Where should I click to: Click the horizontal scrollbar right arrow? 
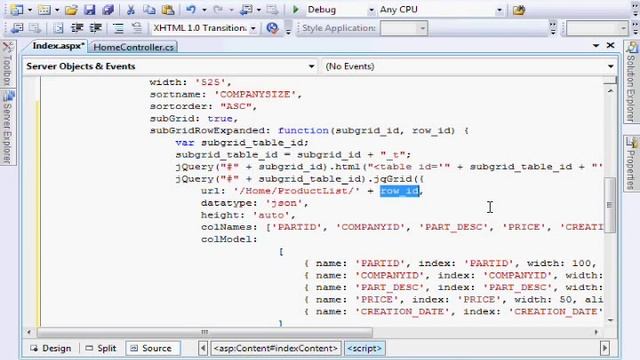596,332
